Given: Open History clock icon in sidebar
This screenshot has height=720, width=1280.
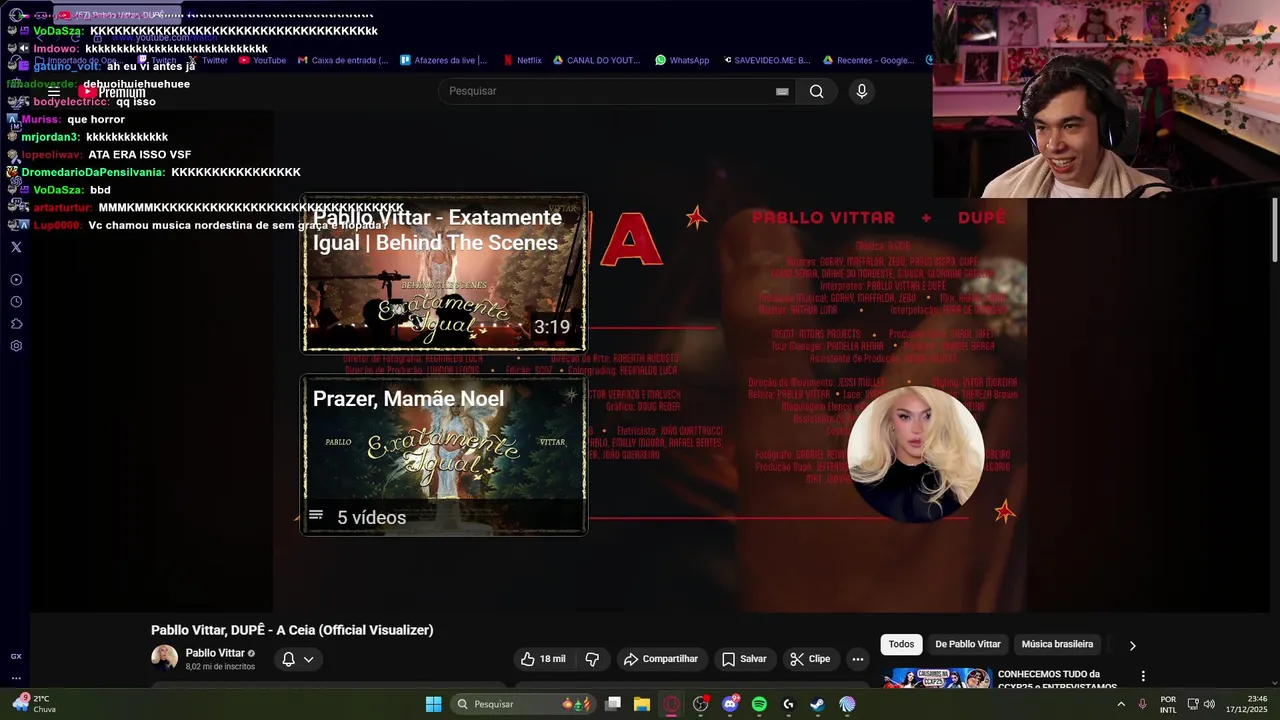Looking at the screenshot, I should [16, 302].
